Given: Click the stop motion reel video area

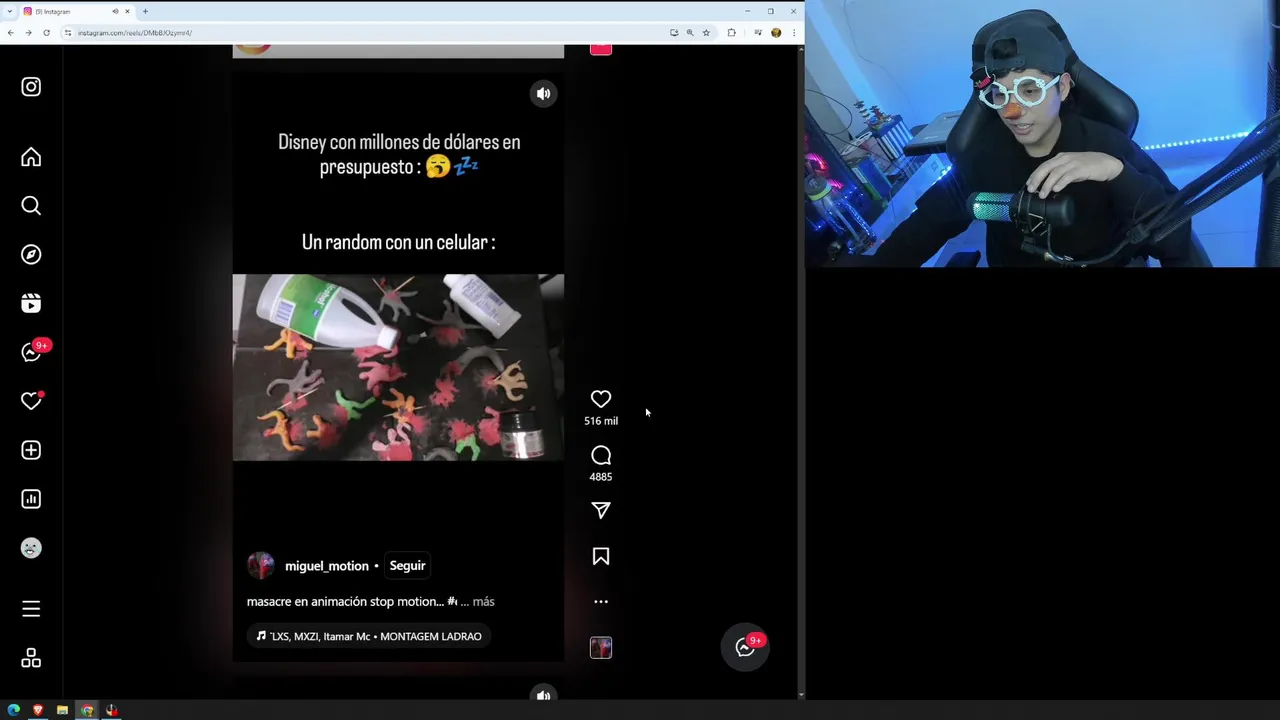Looking at the screenshot, I should click(x=398, y=367).
